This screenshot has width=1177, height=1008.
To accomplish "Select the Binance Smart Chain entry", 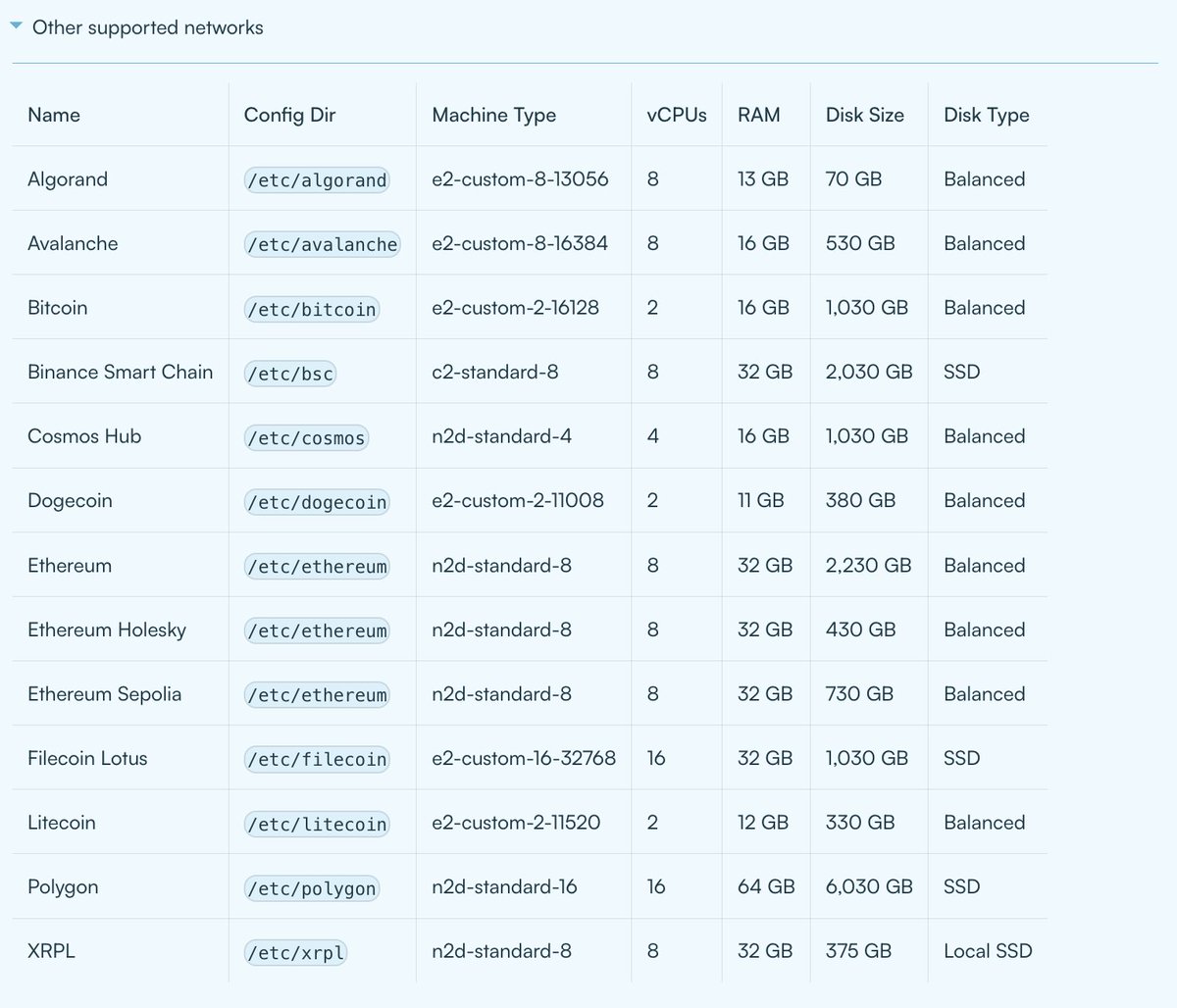I will 120,372.
